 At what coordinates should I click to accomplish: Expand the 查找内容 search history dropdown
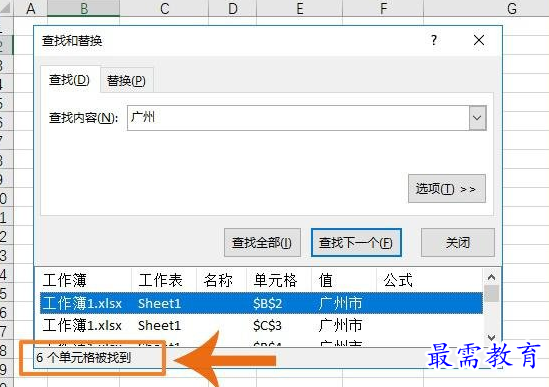tap(477, 118)
